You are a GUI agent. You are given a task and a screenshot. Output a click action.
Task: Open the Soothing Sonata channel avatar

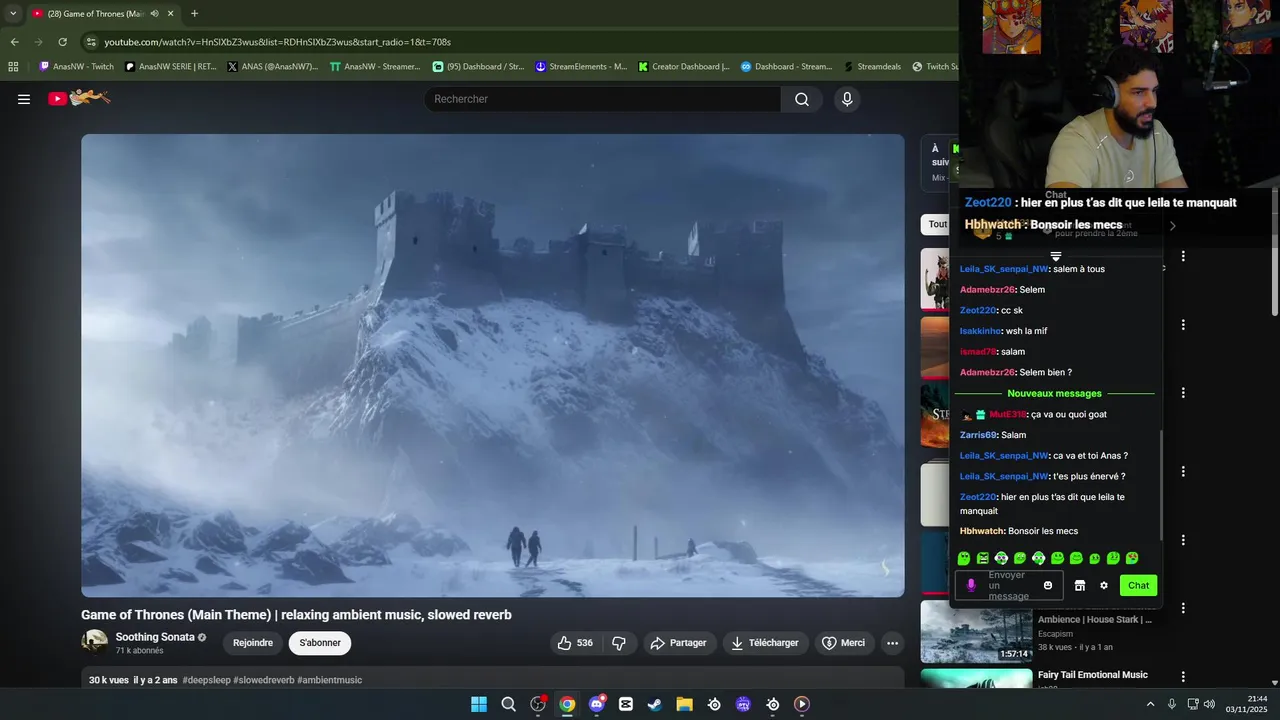click(x=95, y=643)
